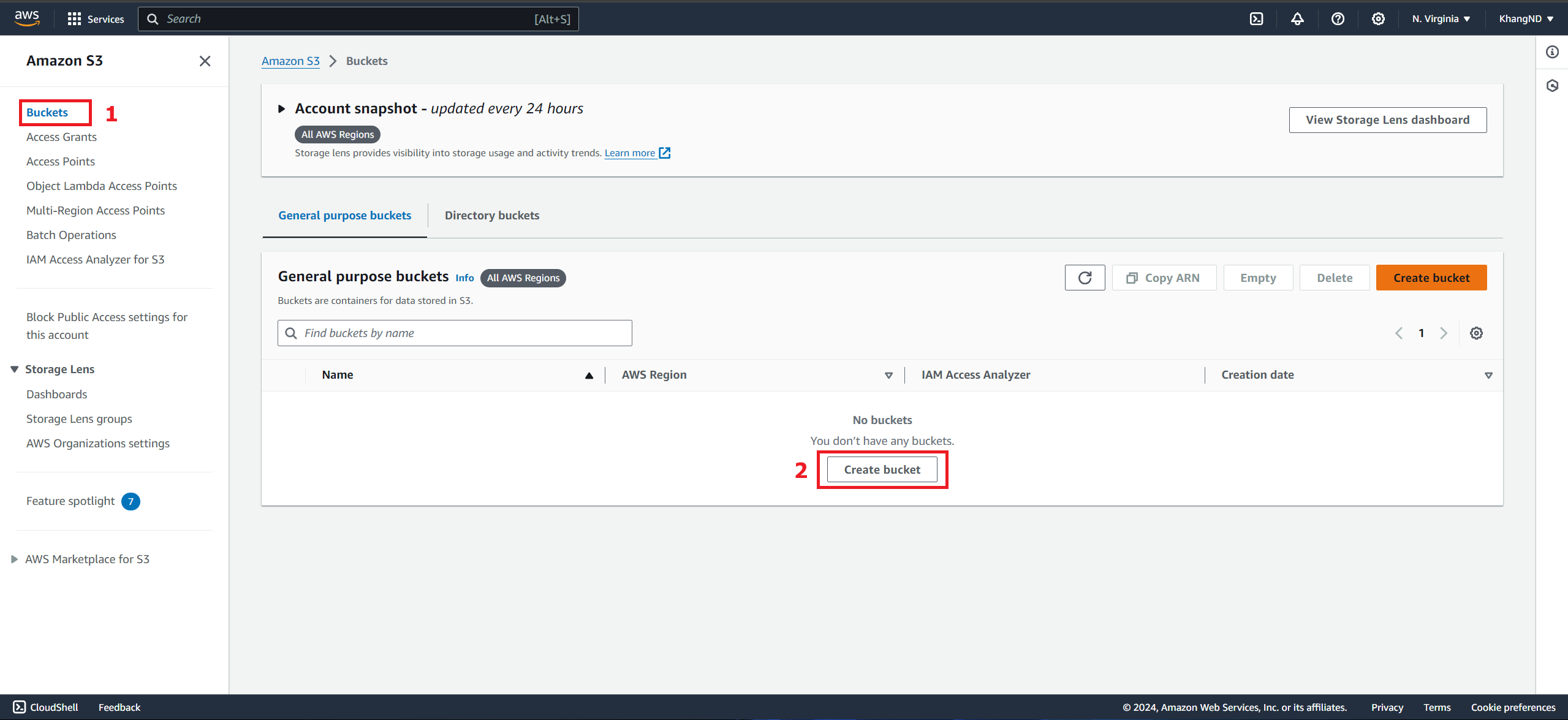Switch to General purpose buckets tab
Screen dimensions: 1568x720
344,215
